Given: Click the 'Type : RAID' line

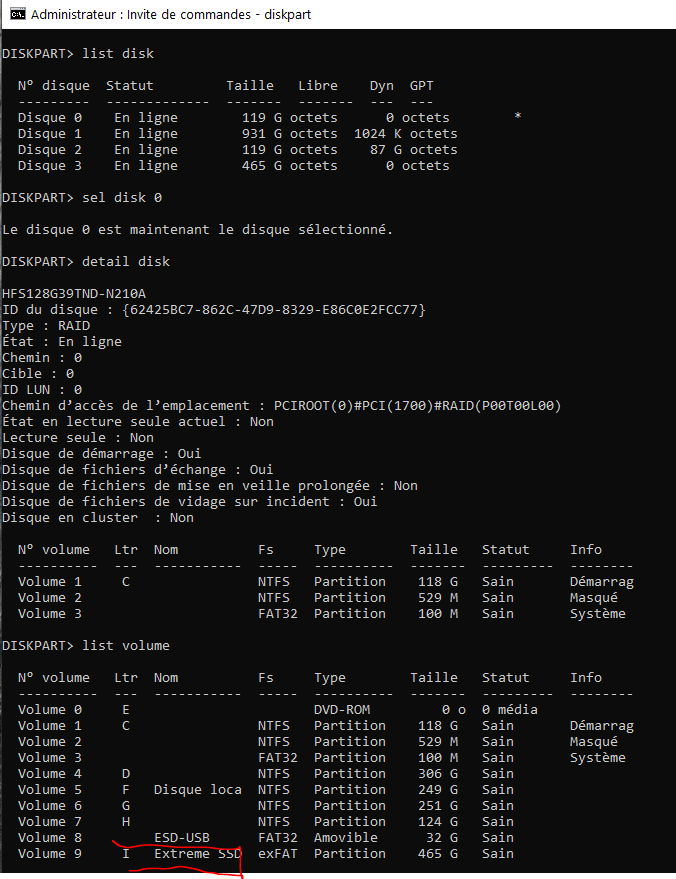Looking at the screenshot, I should click(x=46, y=326).
